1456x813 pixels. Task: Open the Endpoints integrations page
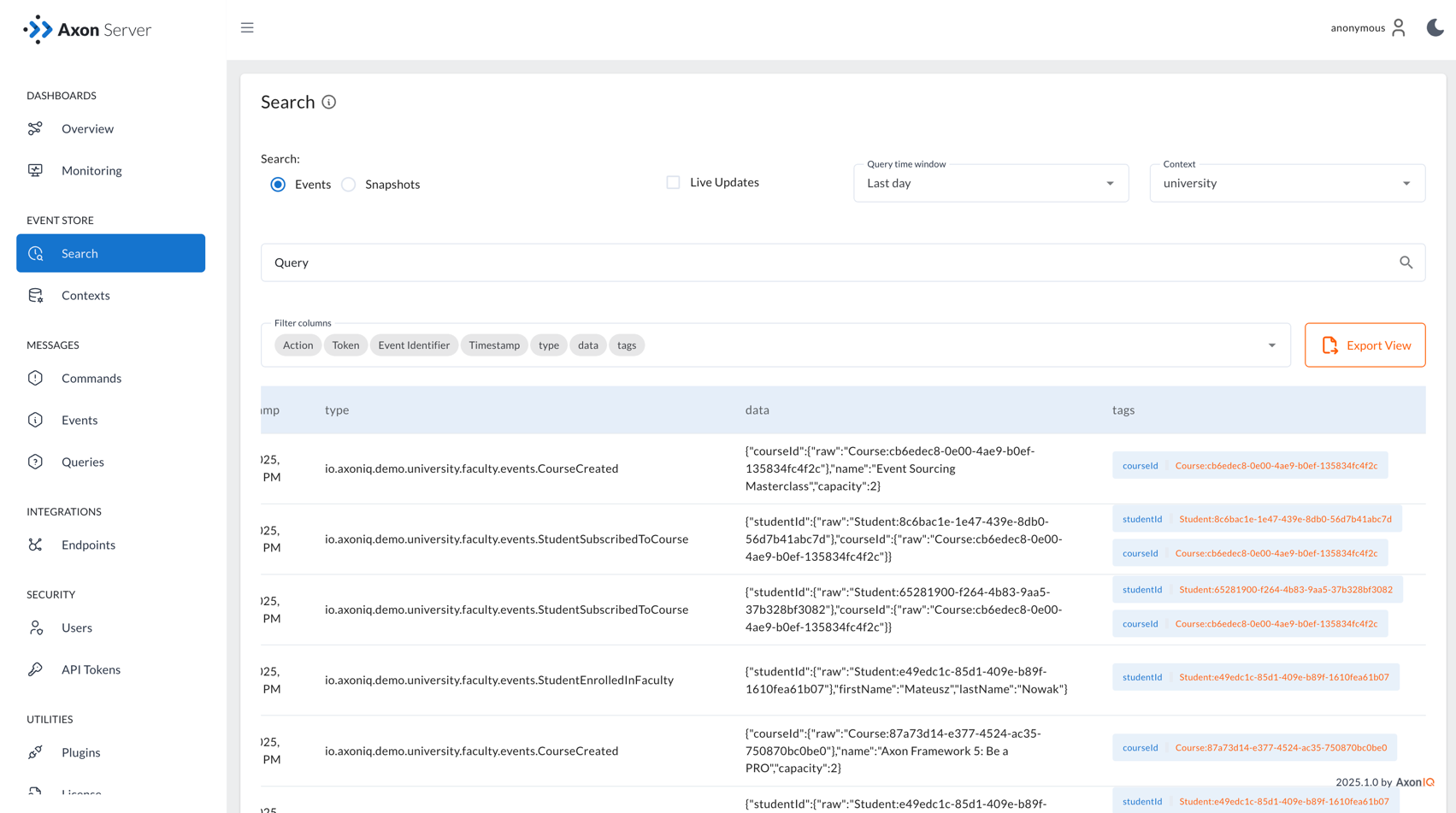click(x=88, y=545)
